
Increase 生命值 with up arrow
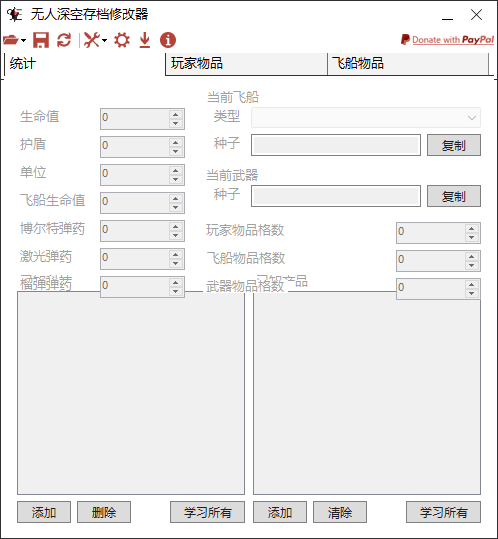click(176, 114)
